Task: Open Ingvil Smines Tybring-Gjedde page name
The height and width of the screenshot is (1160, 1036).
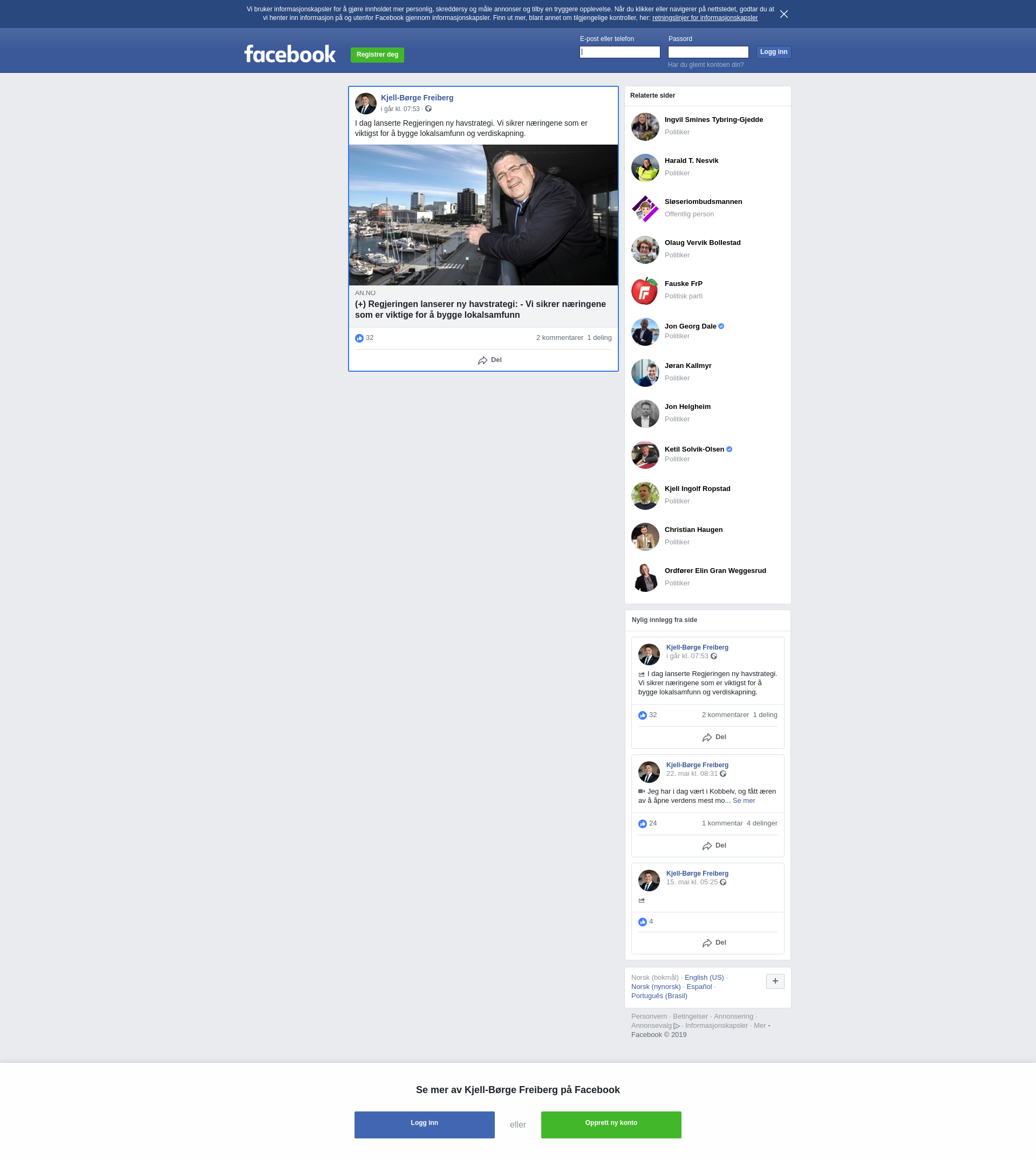Action: coord(713,120)
